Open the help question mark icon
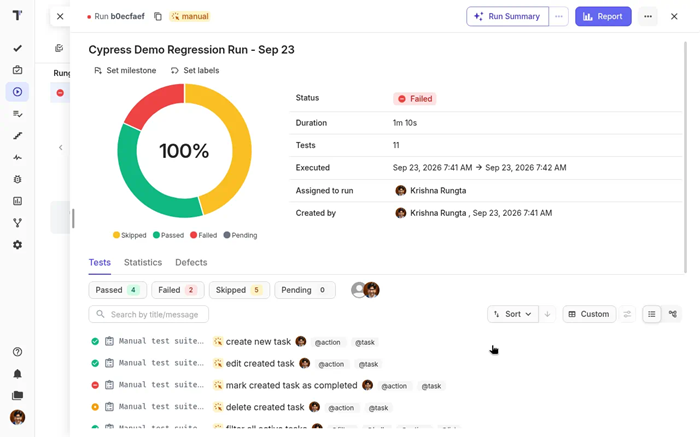The height and width of the screenshot is (437, 700). click(x=17, y=352)
